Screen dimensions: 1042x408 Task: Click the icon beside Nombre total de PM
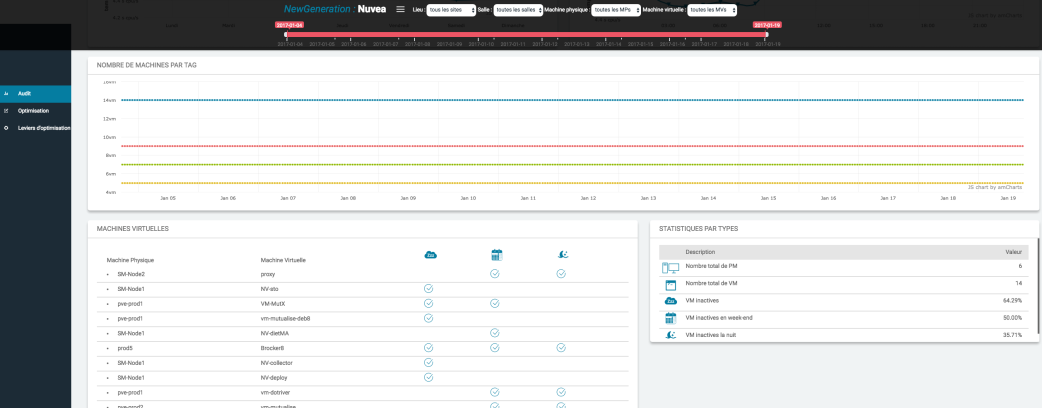pyautogui.click(x=671, y=268)
